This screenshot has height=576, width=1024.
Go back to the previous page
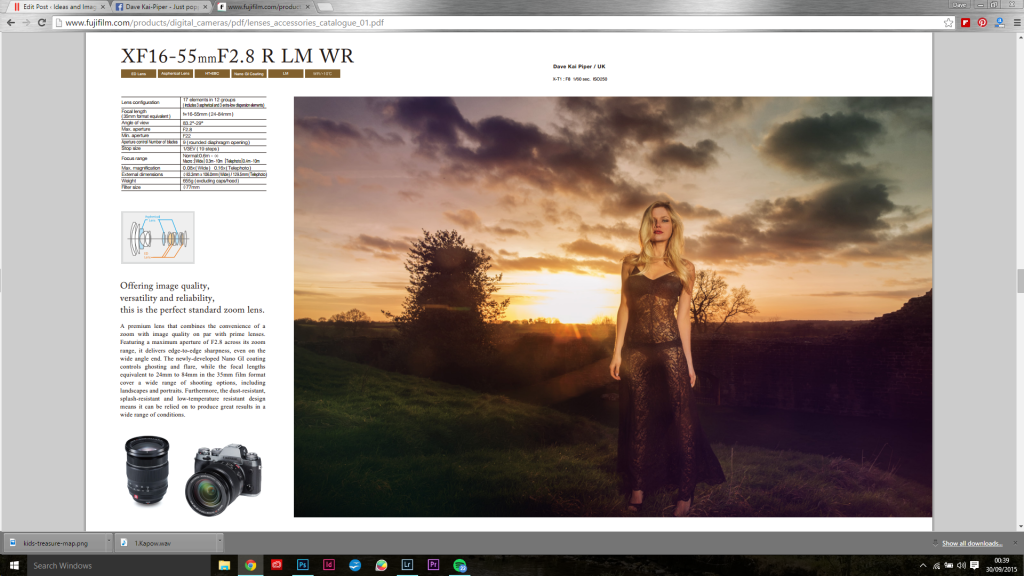coord(10,23)
